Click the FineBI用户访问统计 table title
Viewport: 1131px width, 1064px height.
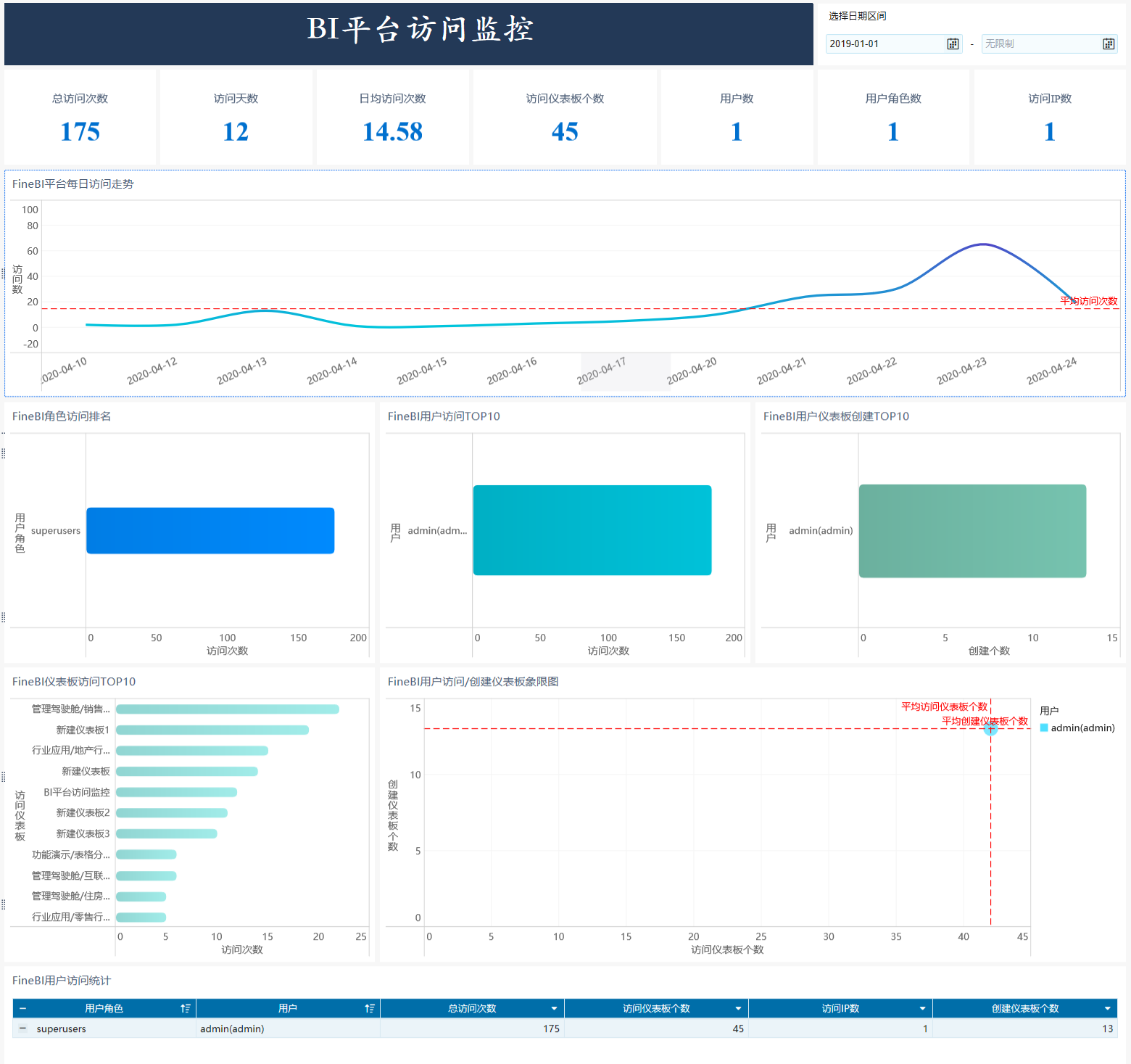click(62, 981)
